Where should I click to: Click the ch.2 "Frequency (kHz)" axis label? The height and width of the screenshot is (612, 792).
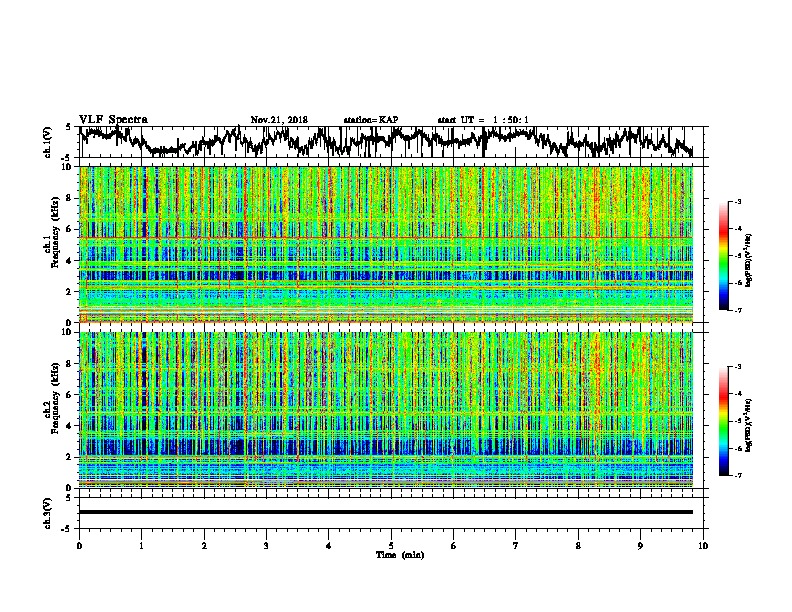[x=55, y=398]
